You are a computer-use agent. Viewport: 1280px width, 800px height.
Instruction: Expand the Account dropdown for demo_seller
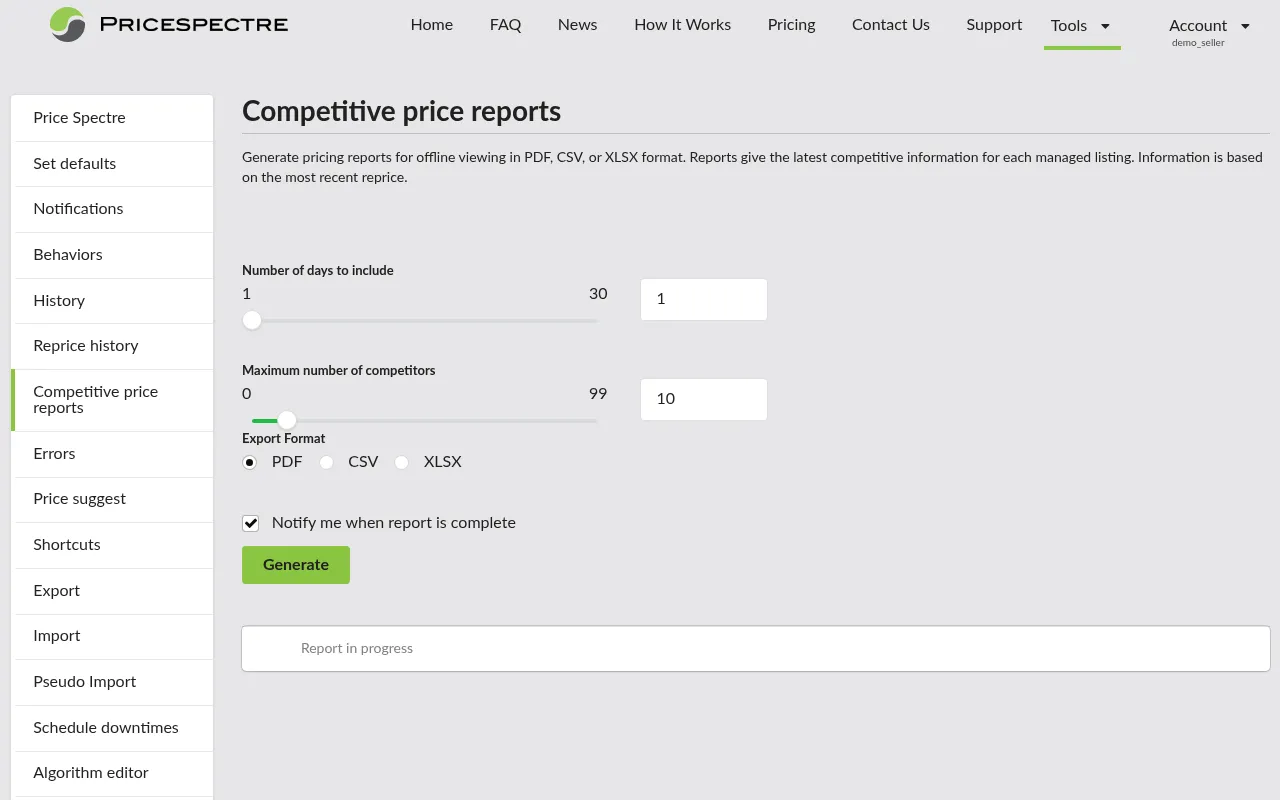tap(1208, 26)
